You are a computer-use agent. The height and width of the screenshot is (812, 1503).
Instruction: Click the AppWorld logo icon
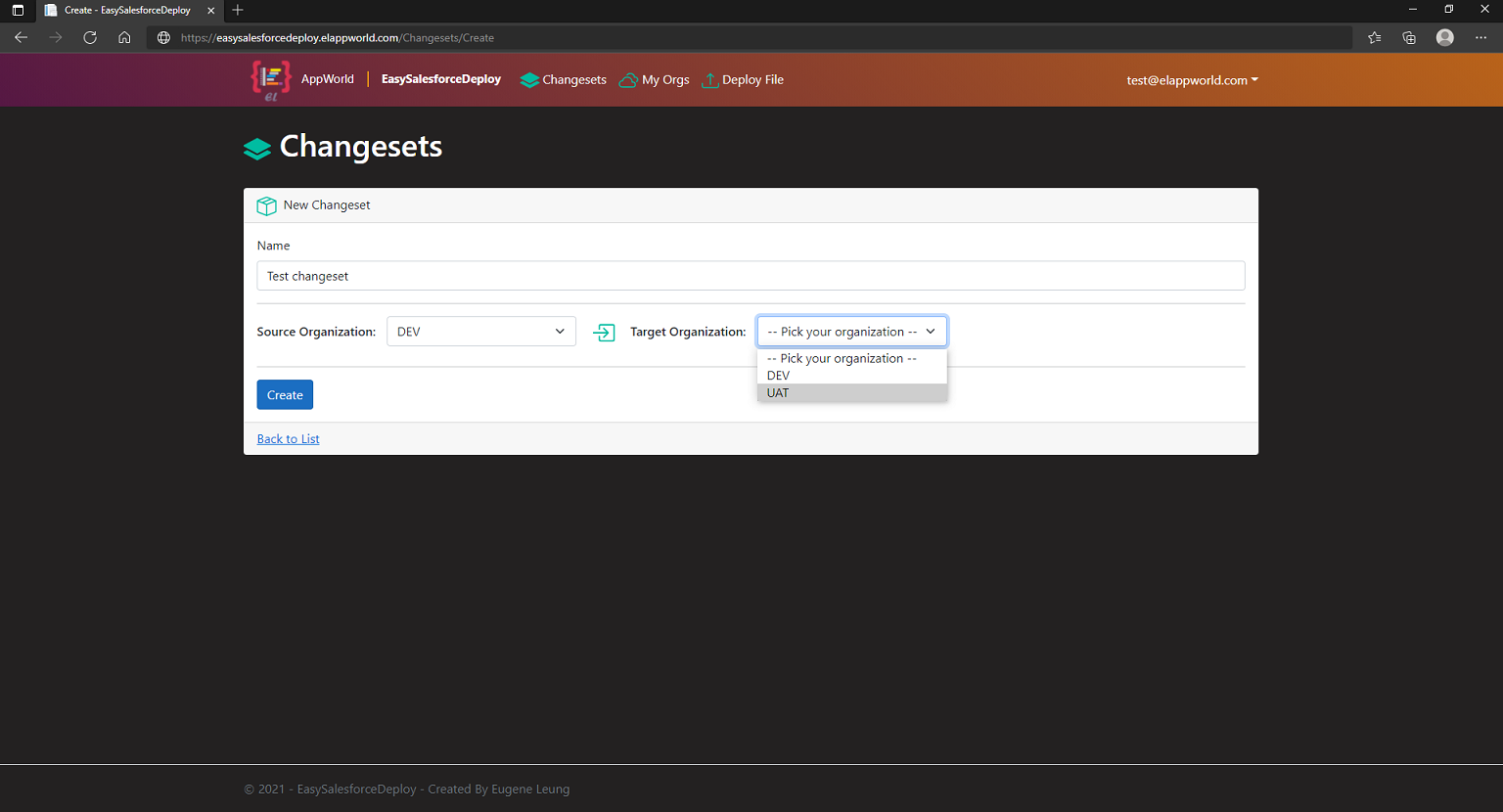tap(270, 79)
